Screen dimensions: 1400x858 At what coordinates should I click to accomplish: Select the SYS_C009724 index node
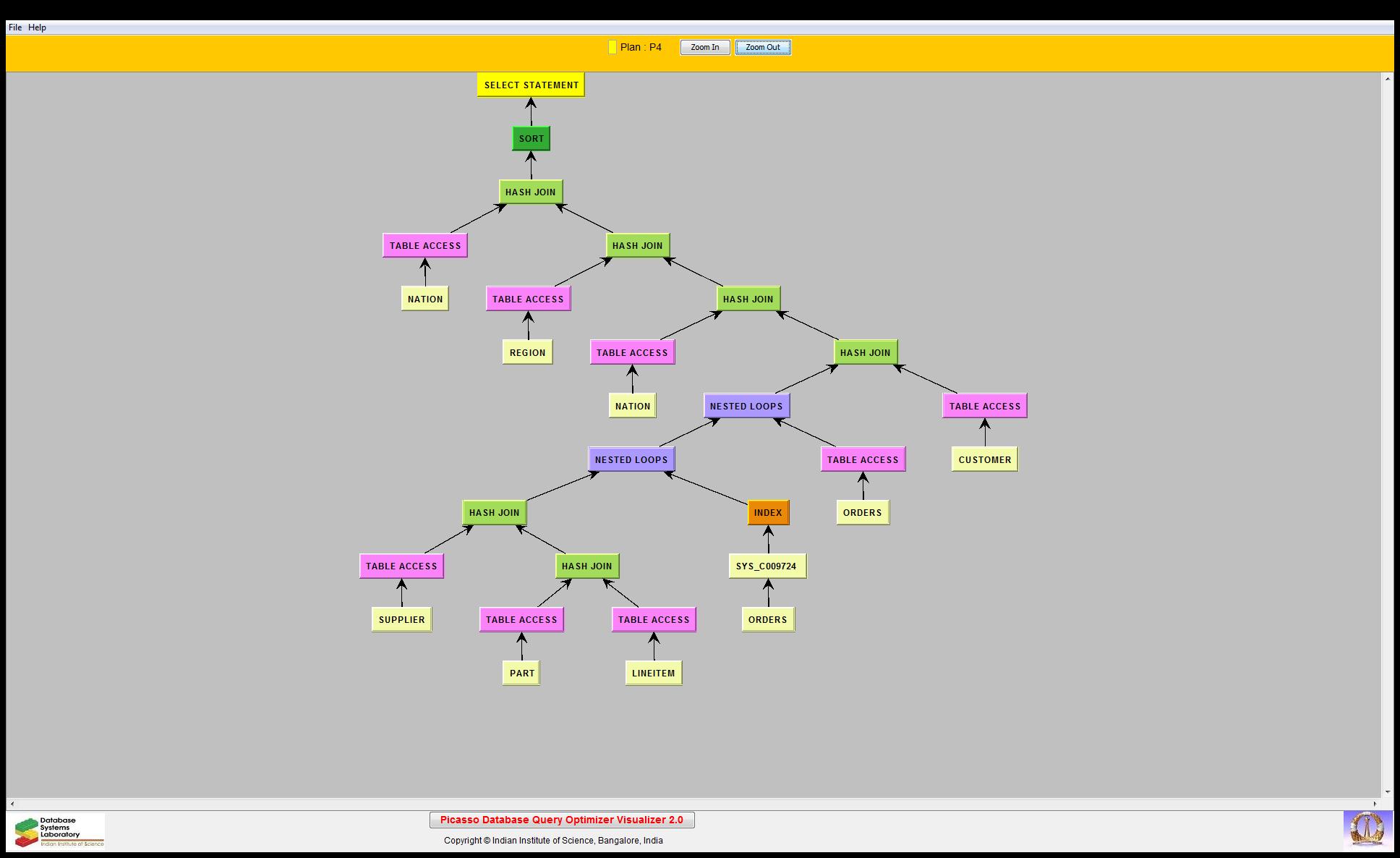tap(767, 566)
